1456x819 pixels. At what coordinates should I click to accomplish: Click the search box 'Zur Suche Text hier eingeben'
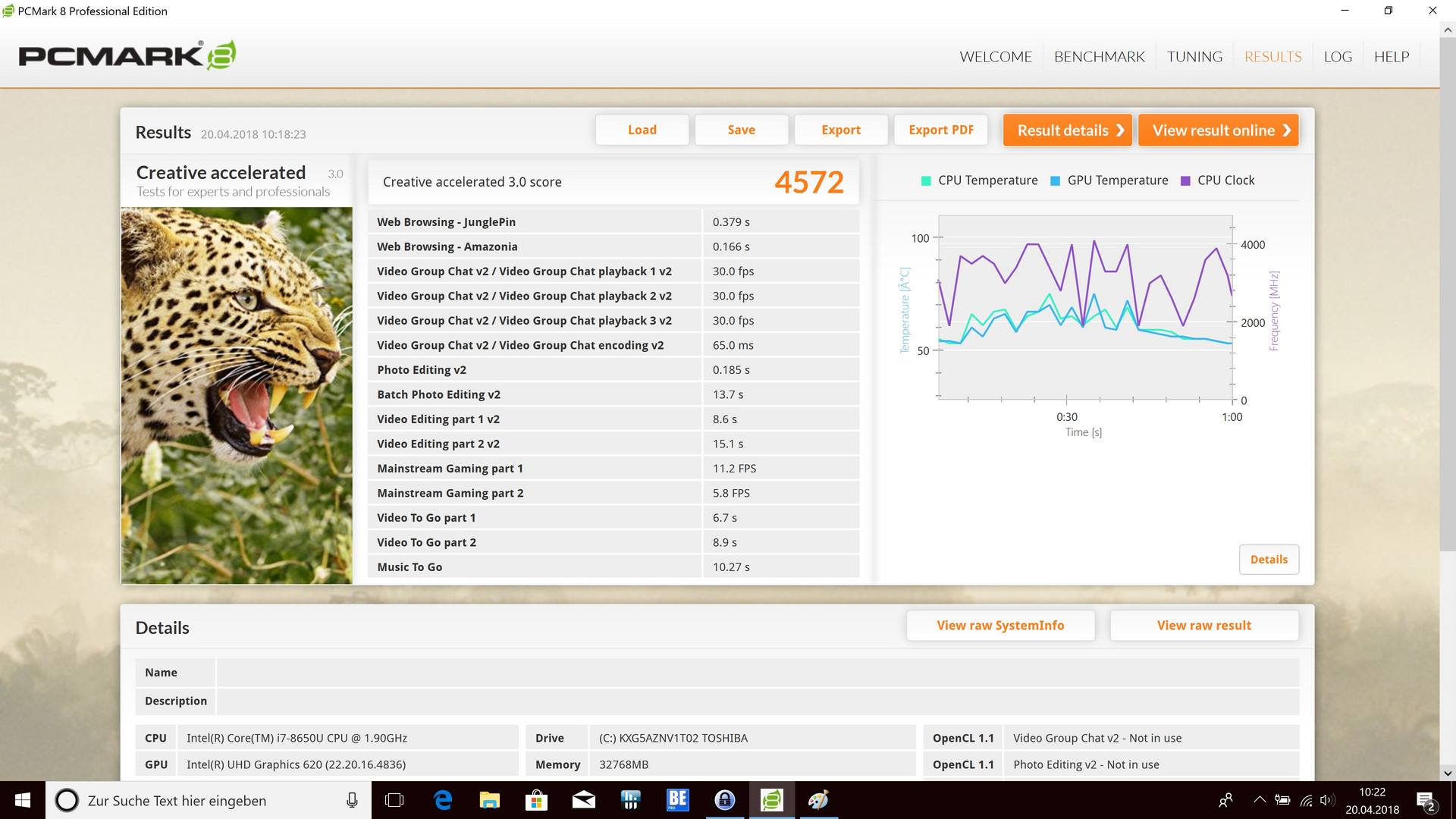pyautogui.click(x=209, y=800)
